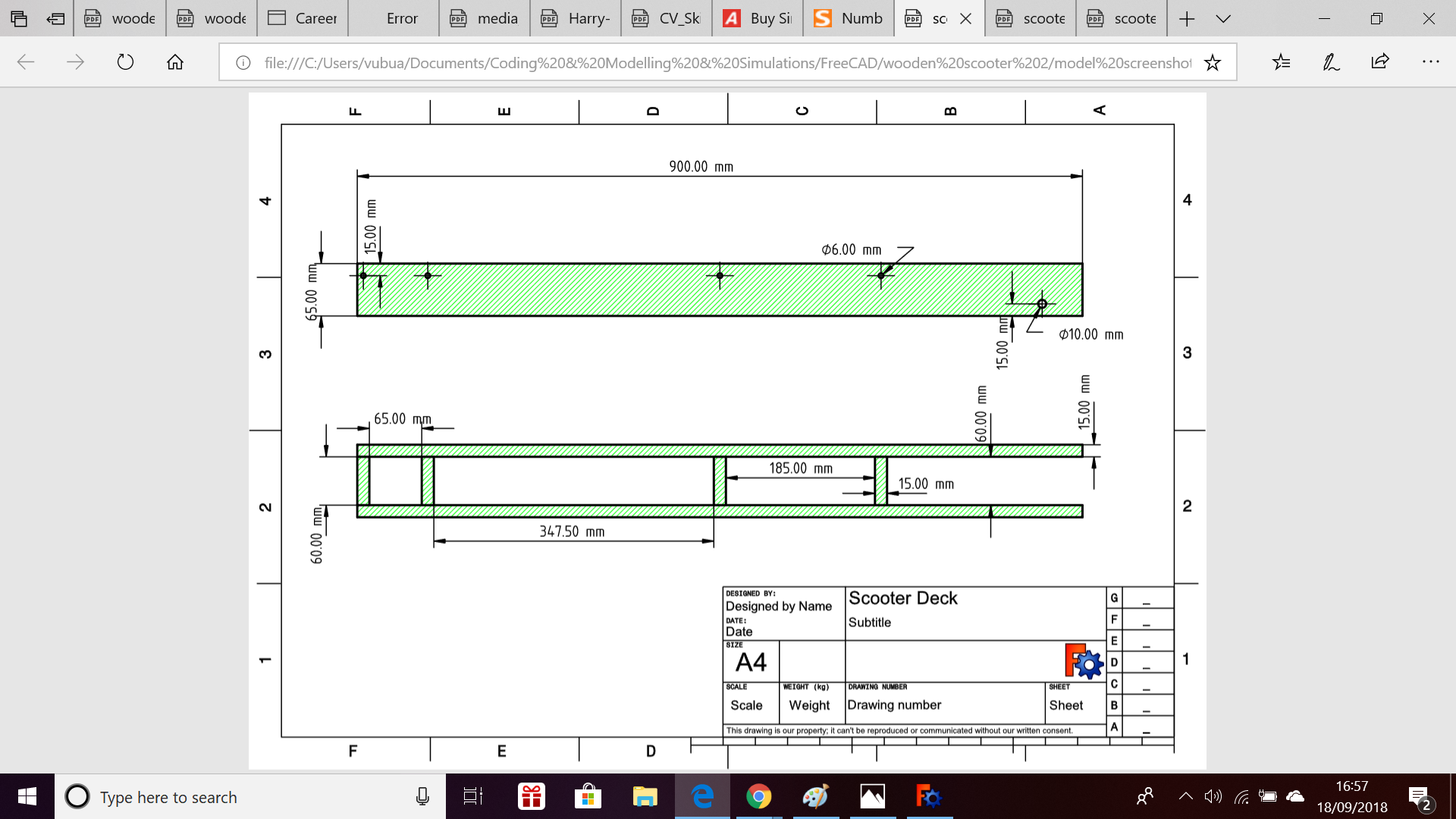Open Microsoft Store from taskbar
Screen dimensions: 1456x819
click(588, 796)
